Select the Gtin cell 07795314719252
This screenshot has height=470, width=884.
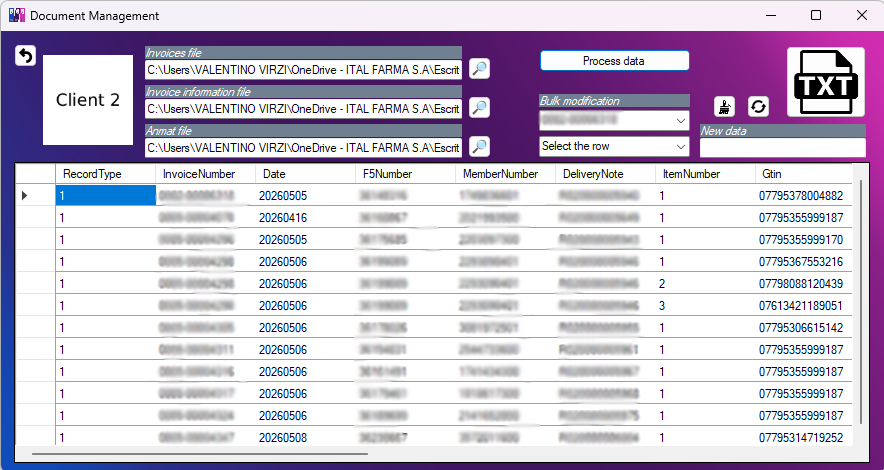click(x=803, y=437)
